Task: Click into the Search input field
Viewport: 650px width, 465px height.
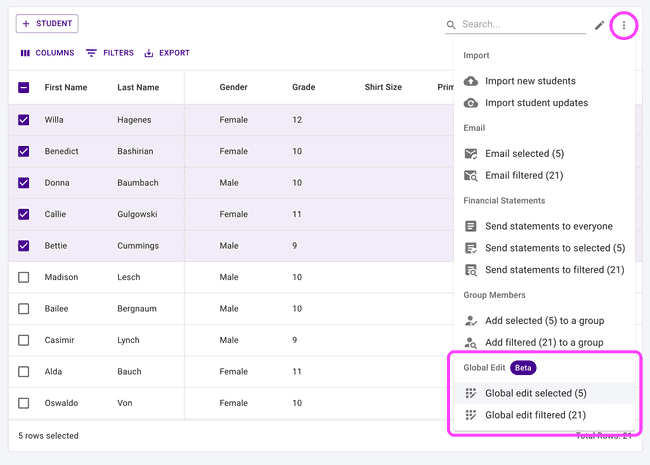Action: tap(520, 25)
